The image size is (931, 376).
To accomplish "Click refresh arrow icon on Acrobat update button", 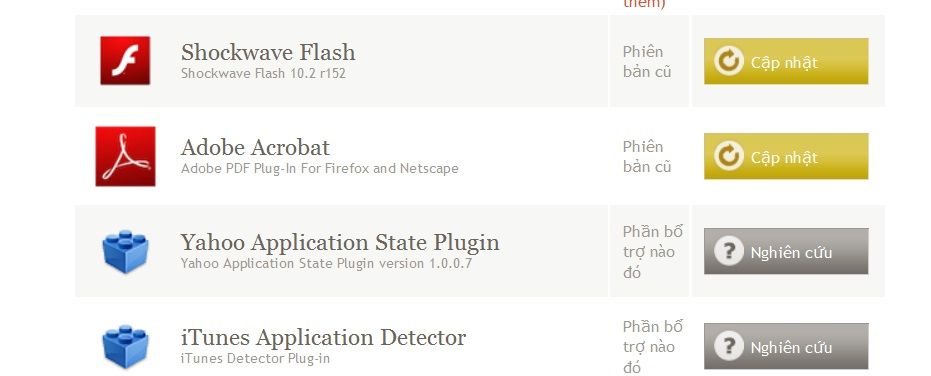I will (x=729, y=156).
